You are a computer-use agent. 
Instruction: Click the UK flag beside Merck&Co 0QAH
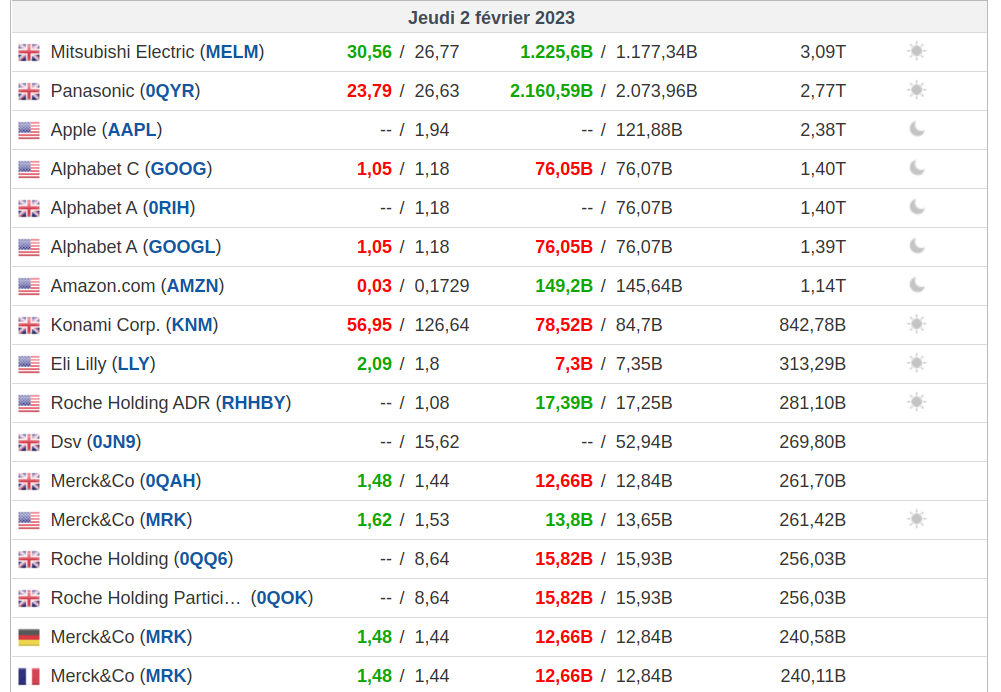tap(29, 481)
